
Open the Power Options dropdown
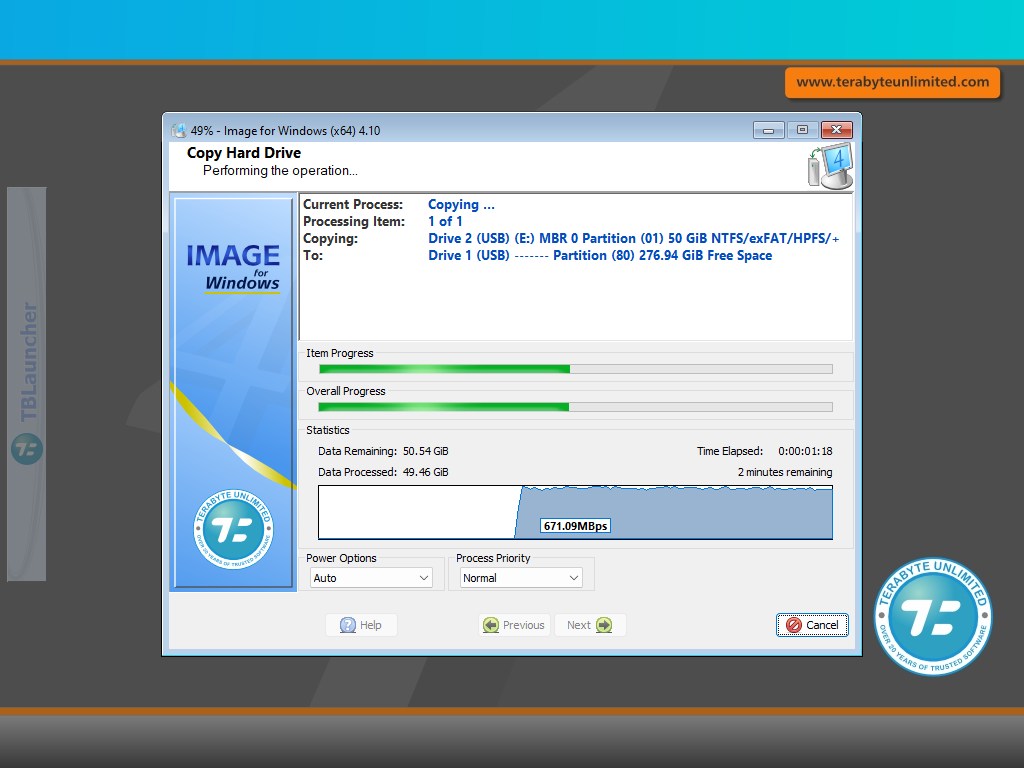coord(371,578)
